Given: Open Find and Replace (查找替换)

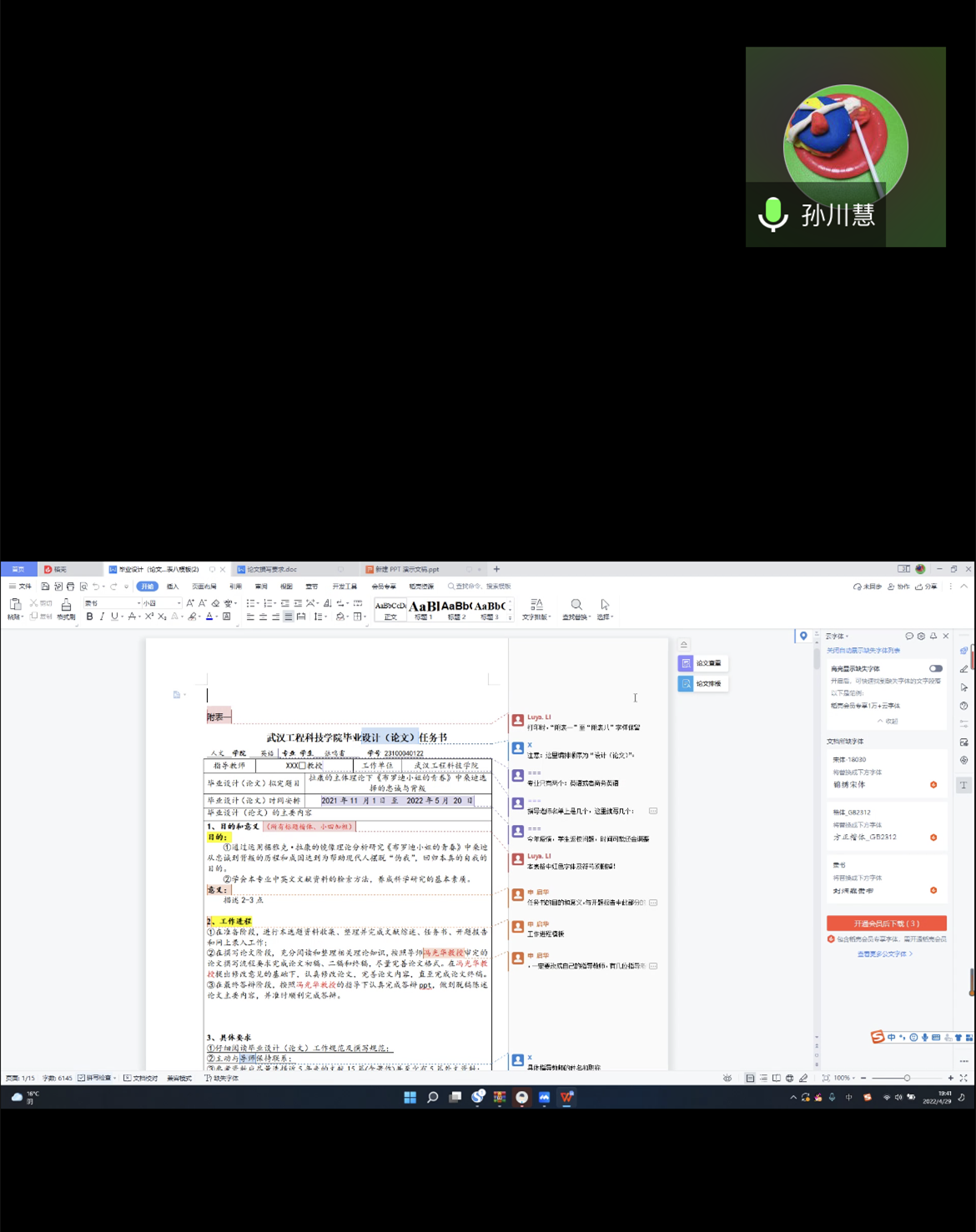Looking at the screenshot, I should pos(576,609).
